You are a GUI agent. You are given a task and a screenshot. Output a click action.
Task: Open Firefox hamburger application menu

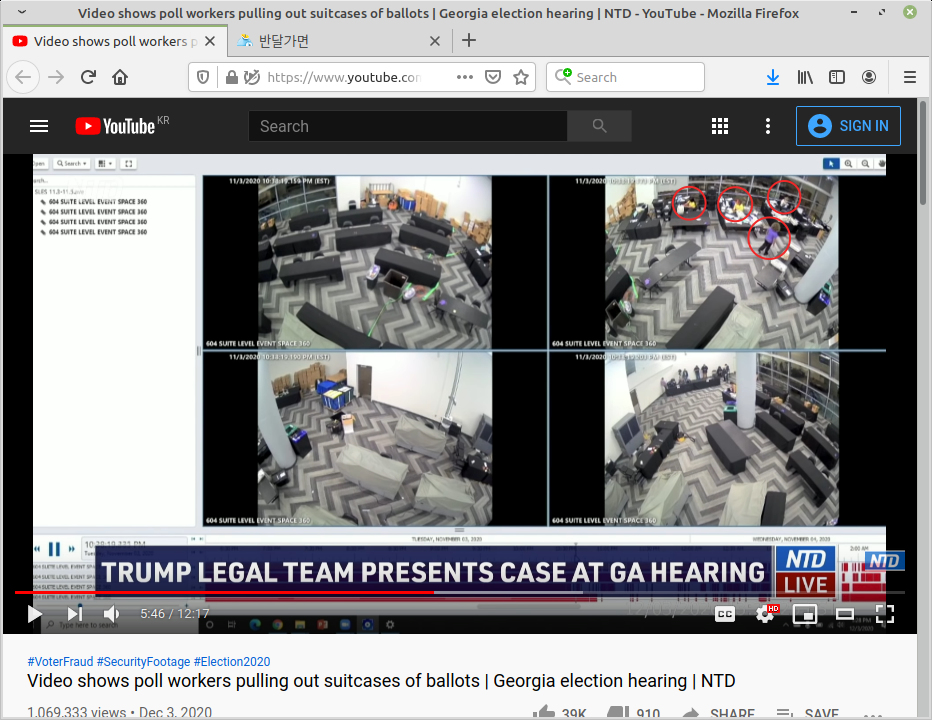coord(909,77)
